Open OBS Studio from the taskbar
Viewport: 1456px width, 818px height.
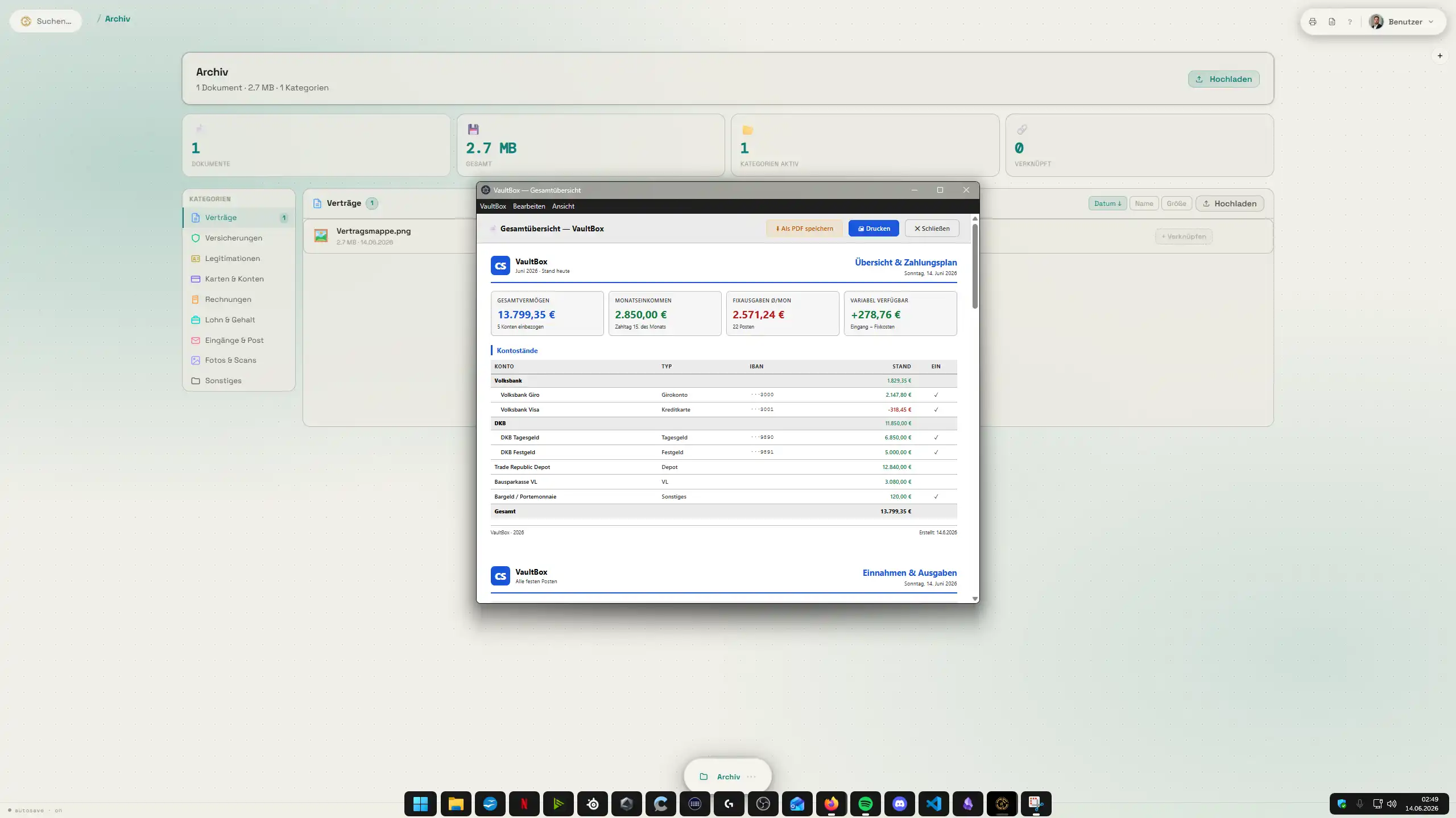(x=763, y=804)
